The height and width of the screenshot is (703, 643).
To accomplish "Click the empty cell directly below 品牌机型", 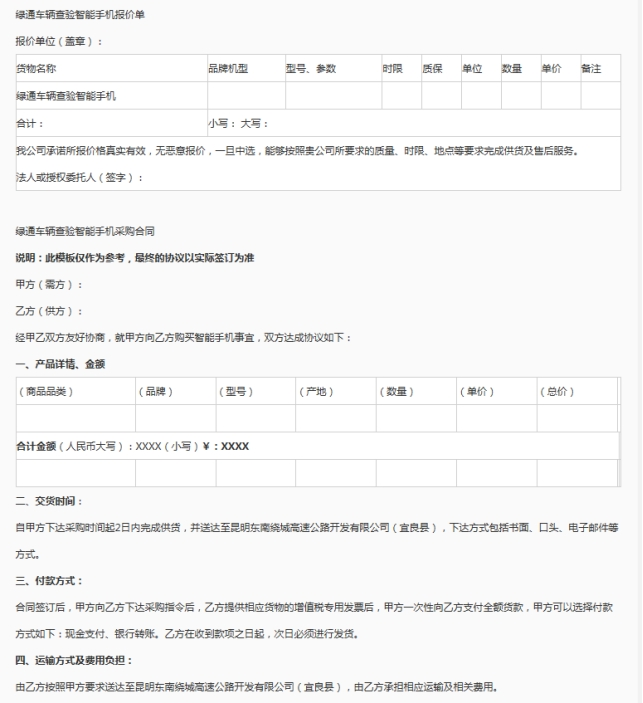I will pyautogui.click(x=241, y=96).
